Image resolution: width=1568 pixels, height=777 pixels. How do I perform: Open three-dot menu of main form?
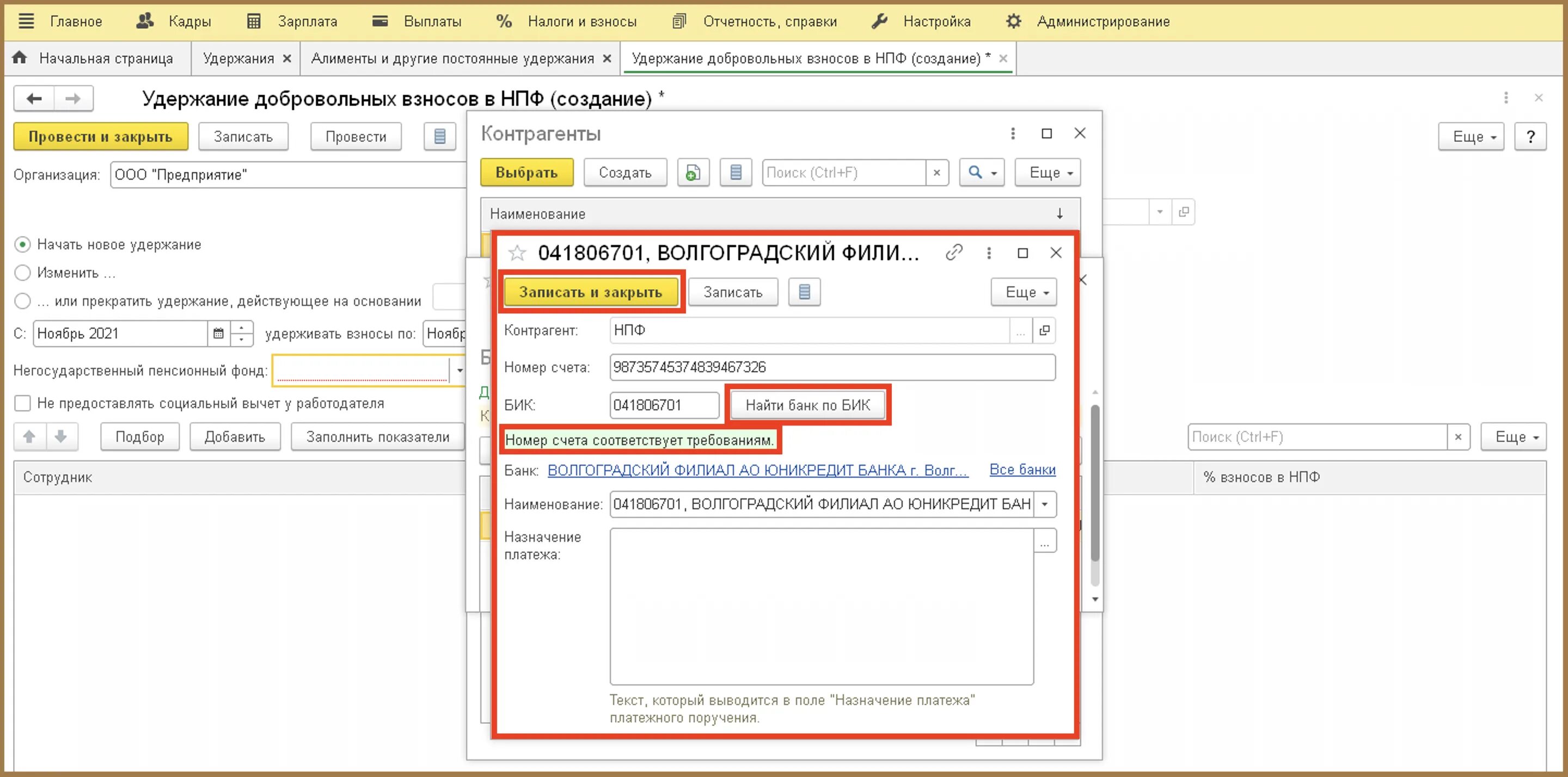click(1506, 98)
